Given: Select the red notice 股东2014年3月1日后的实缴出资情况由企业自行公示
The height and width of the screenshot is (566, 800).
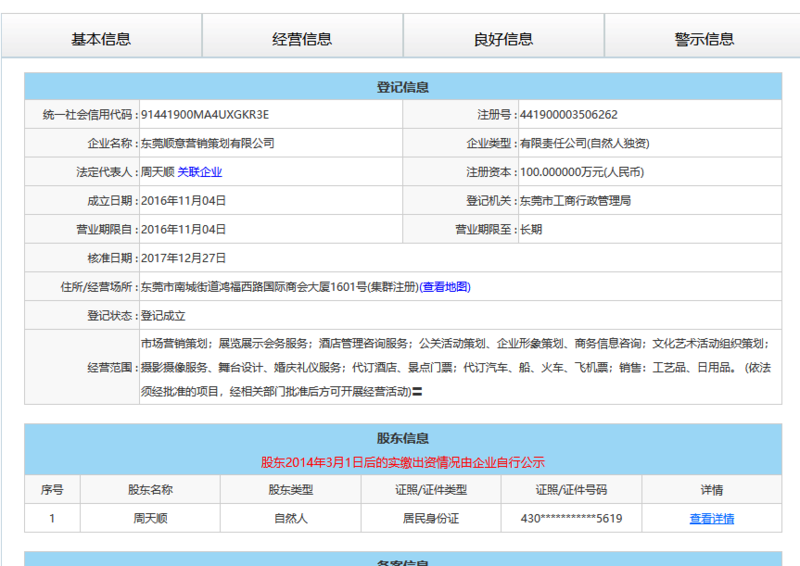Looking at the screenshot, I should click(403, 462).
